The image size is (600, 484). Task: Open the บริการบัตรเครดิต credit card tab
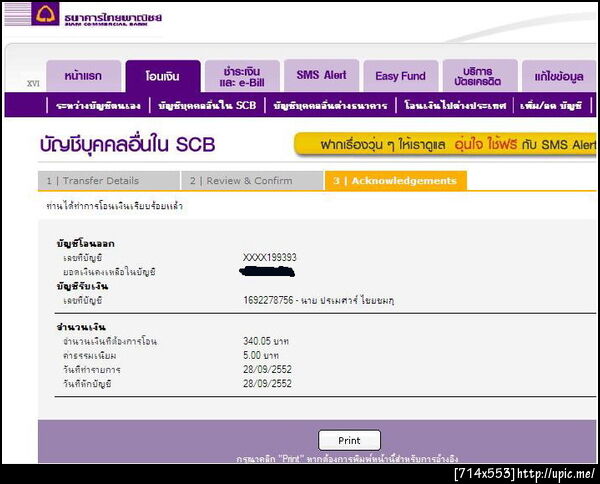480,76
